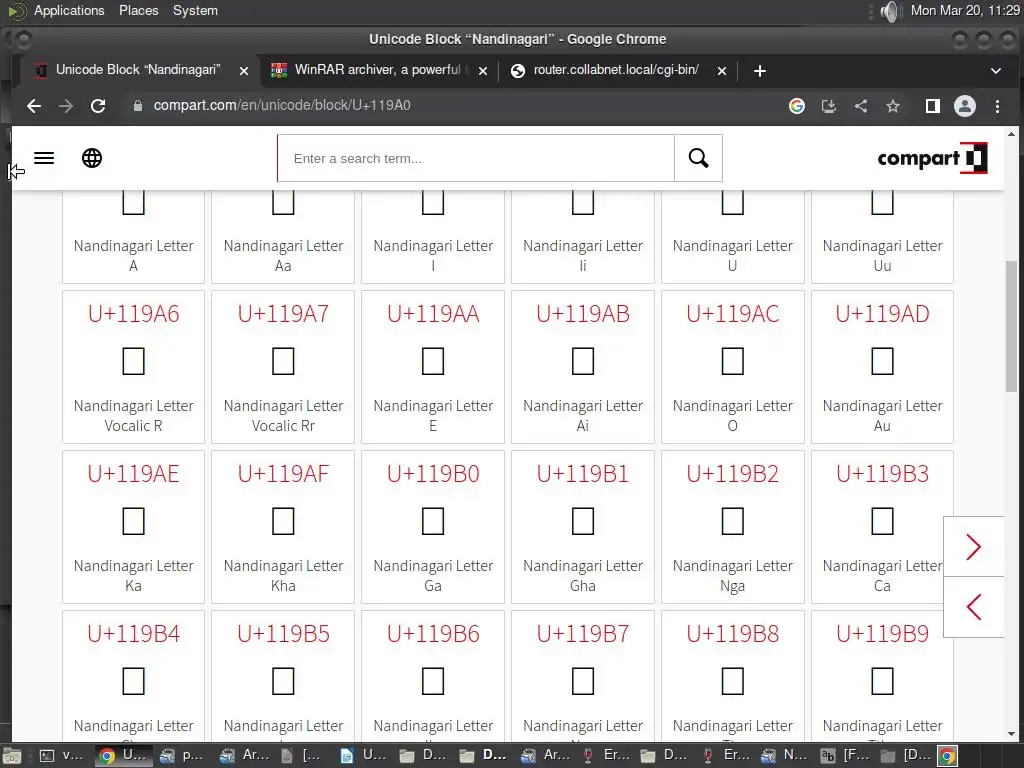Click the Compart logo
This screenshot has height=768, width=1024.
click(x=932, y=158)
